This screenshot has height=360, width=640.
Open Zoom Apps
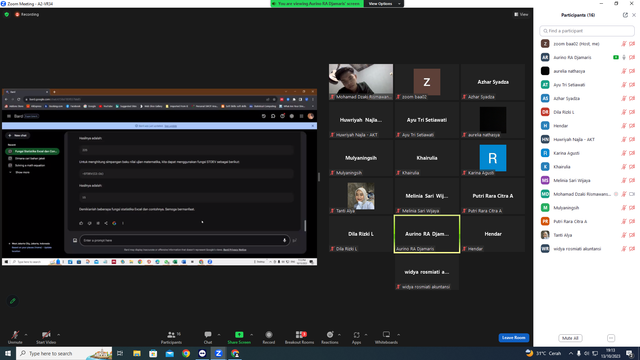pyautogui.click(x=356, y=337)
